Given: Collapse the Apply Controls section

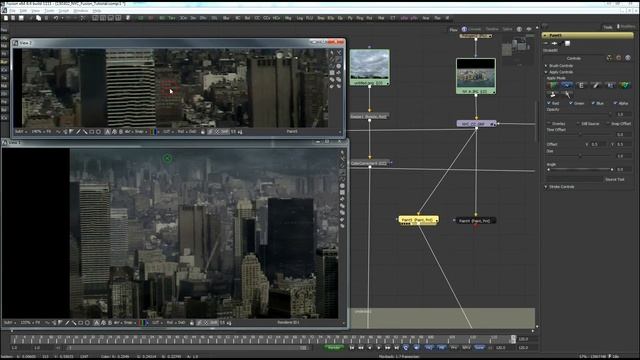Looking at the screenshot, I should (560, 72).
